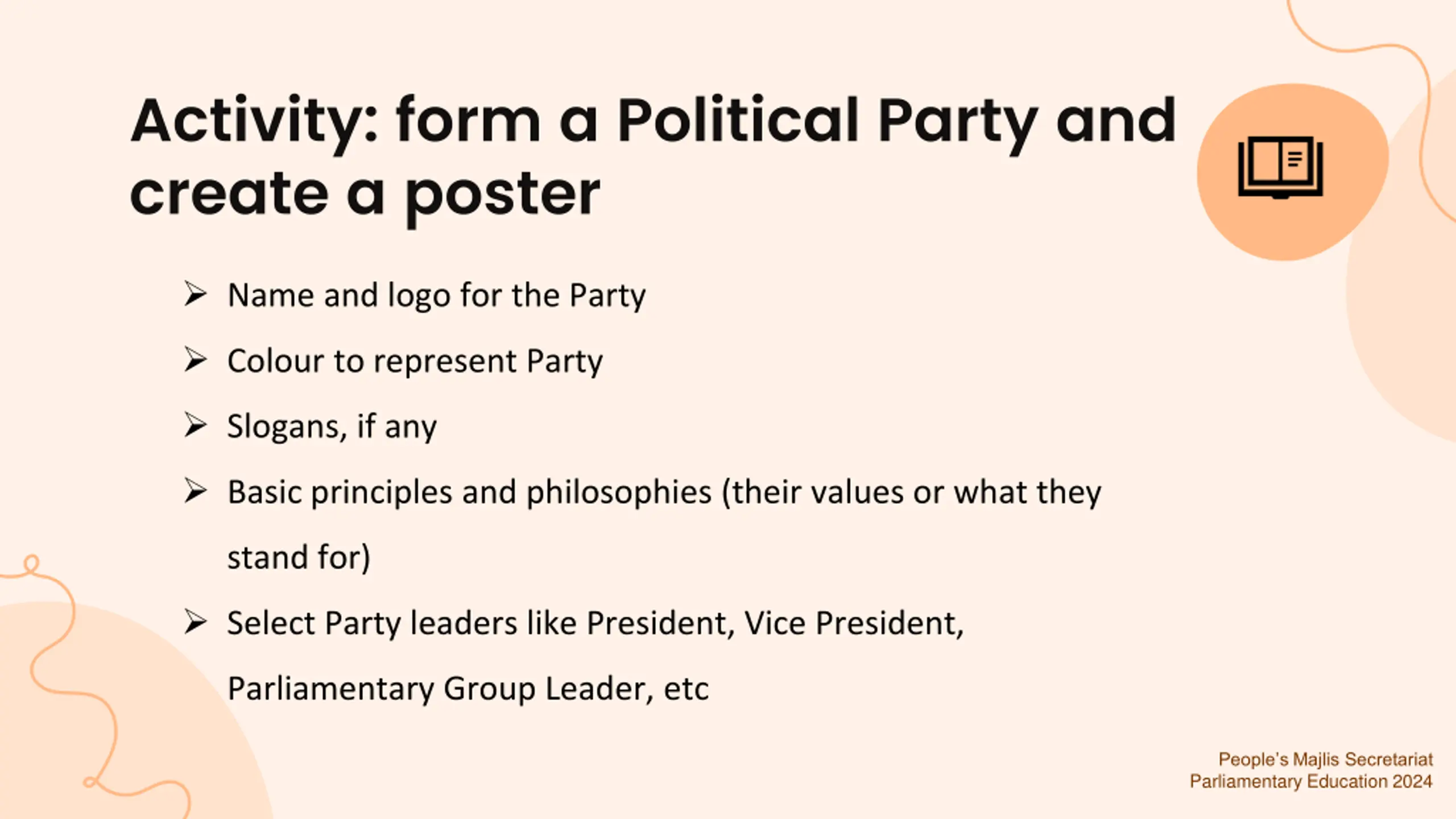This screenshot has height=819, width=1456.
Task: Select the line Select Party leaders like President
Action: coord(595,623)
